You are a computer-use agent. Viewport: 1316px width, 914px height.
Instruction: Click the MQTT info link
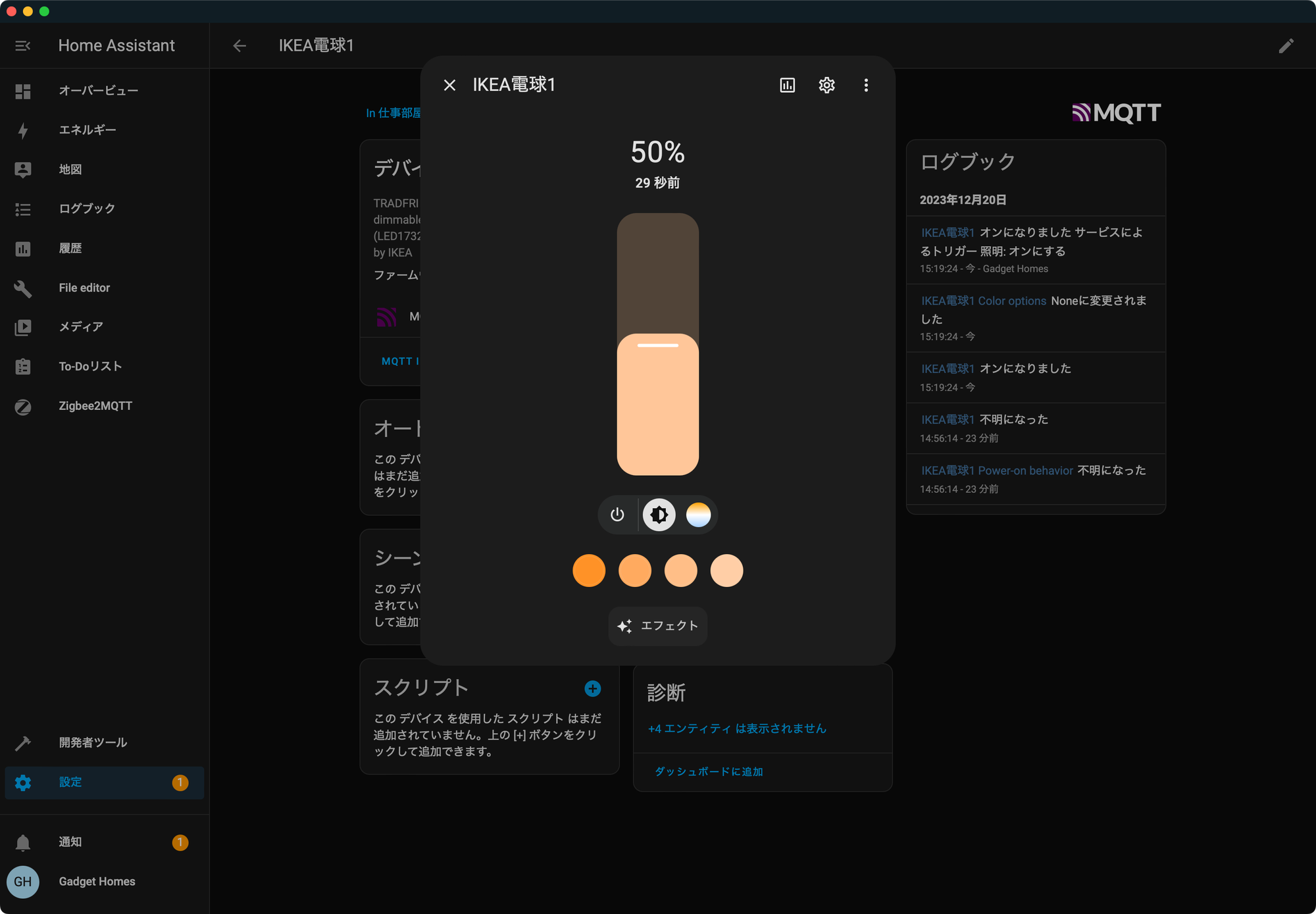point(400,361)
